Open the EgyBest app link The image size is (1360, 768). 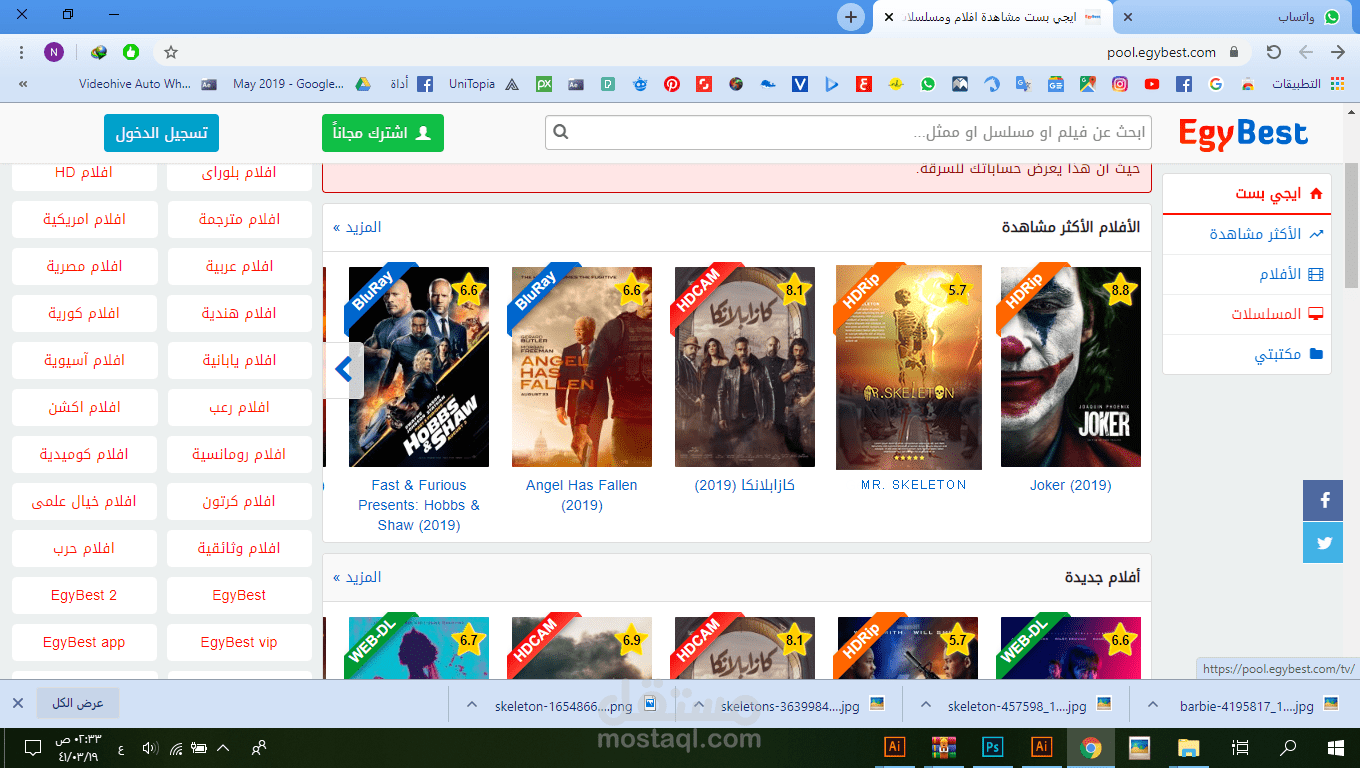tap(85, 642)
